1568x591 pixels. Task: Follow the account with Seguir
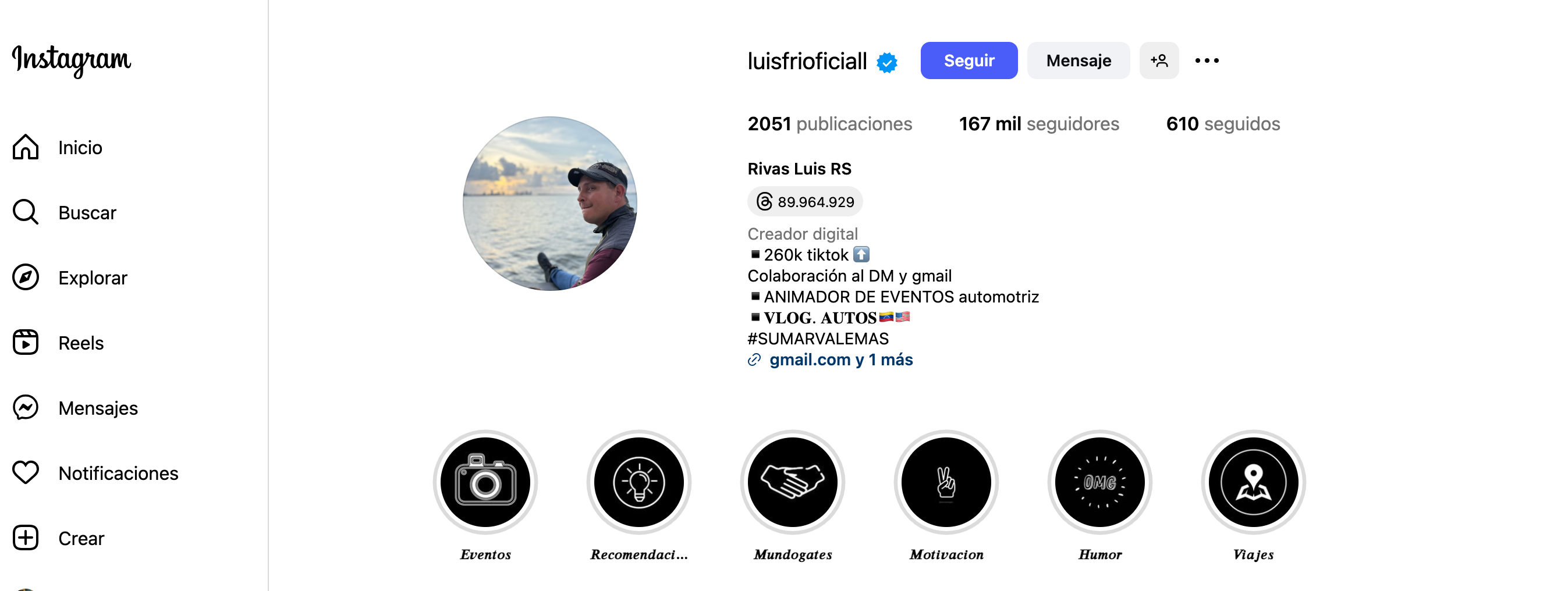(x=969, y=60)
